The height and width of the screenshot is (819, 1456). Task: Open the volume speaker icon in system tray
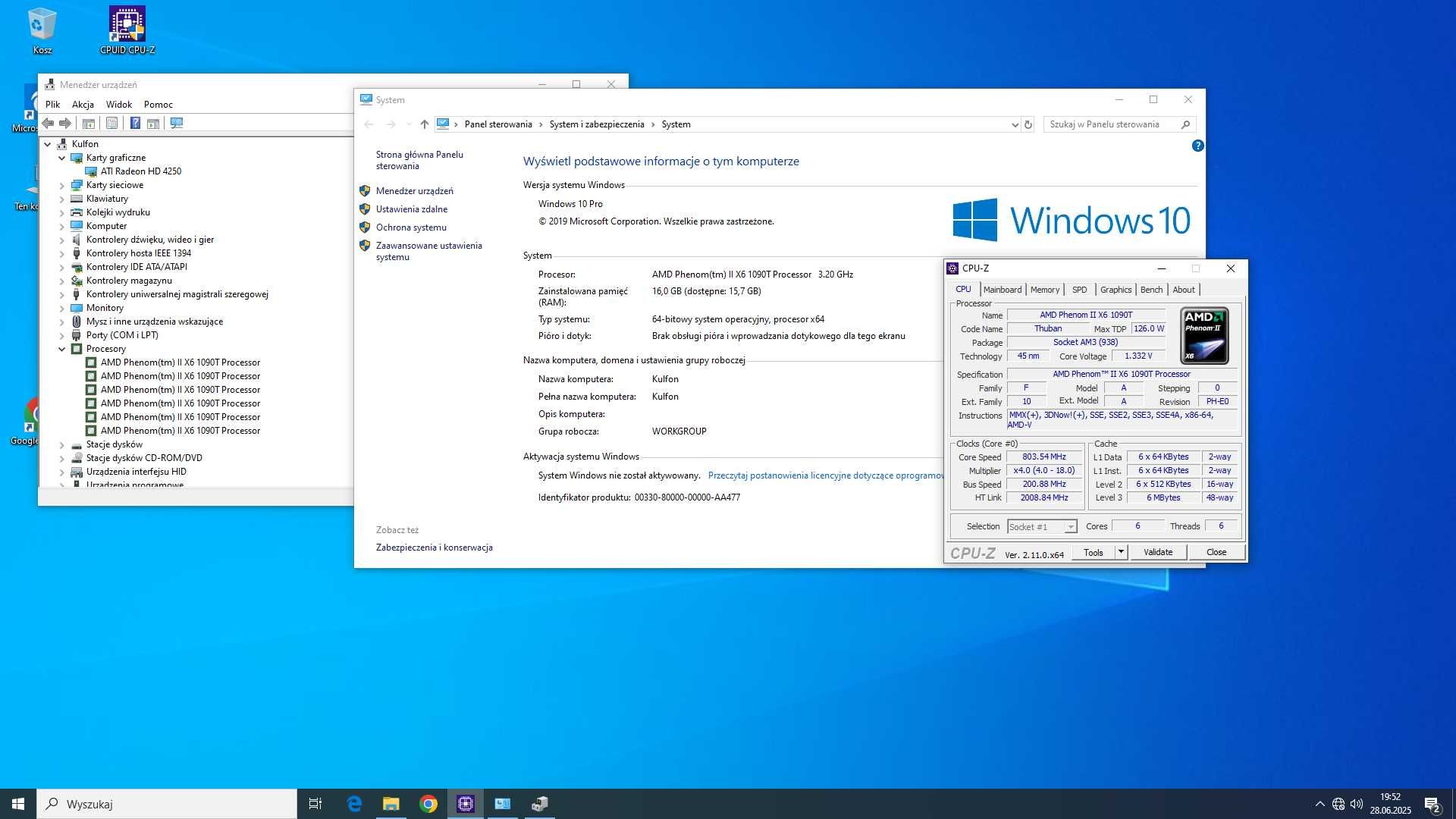tap(1357, 804)
